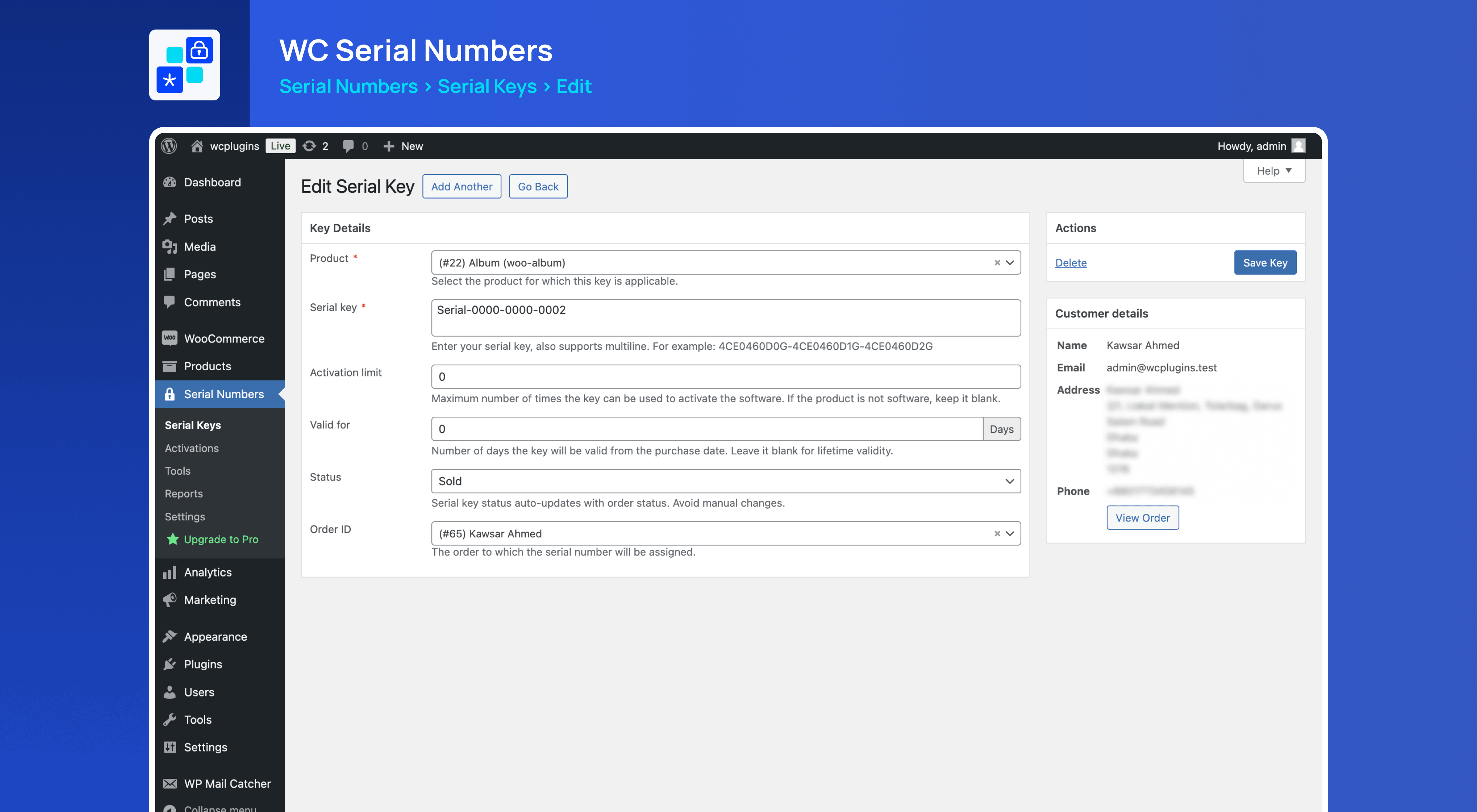Click the Appearance paintbrush icon
The height and width of the screenshot is (812, 1477).
(170, 636)
